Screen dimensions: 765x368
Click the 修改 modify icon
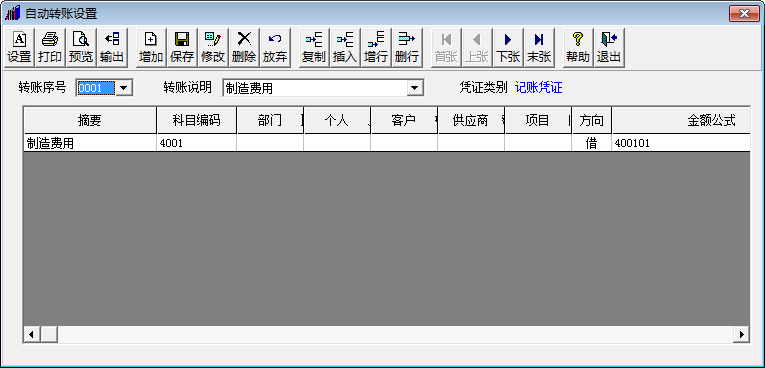point(213,47)
